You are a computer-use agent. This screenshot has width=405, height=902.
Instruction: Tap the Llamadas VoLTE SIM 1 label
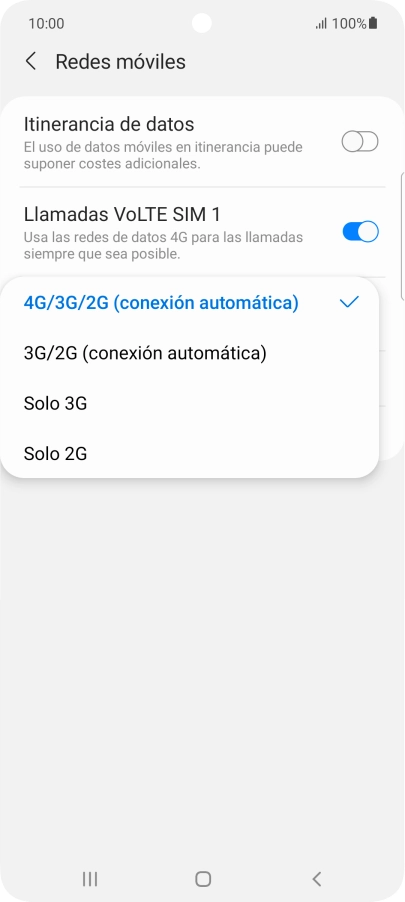(x=122, y=215)
